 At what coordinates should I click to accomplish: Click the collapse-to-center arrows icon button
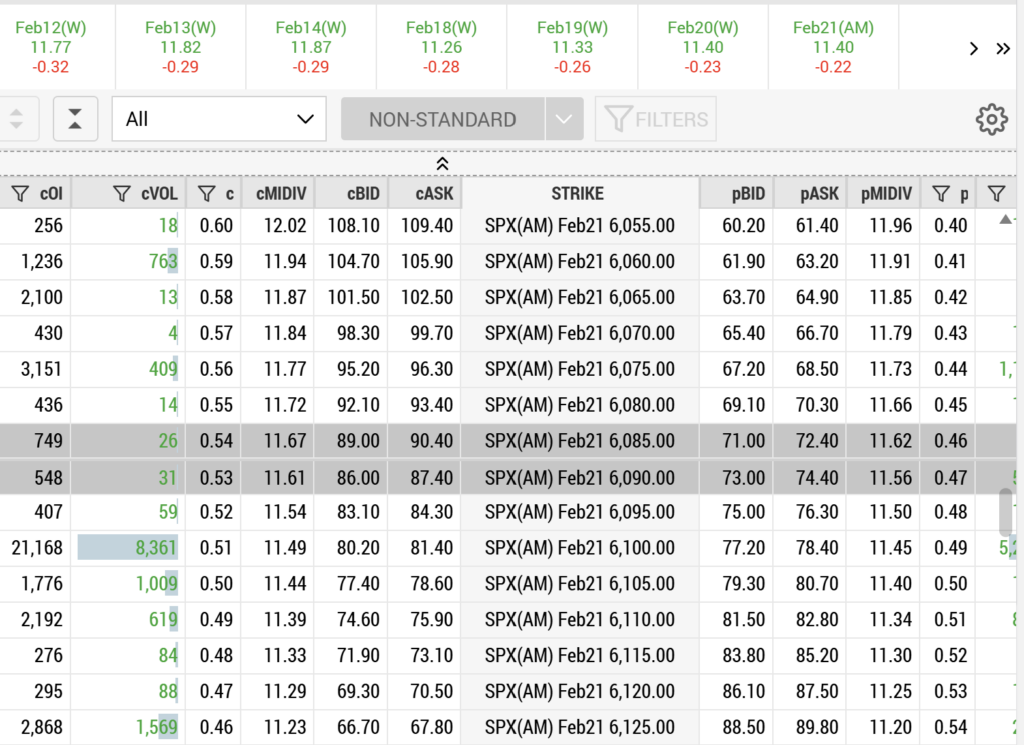pyautogui.click(x=75, y=119)
